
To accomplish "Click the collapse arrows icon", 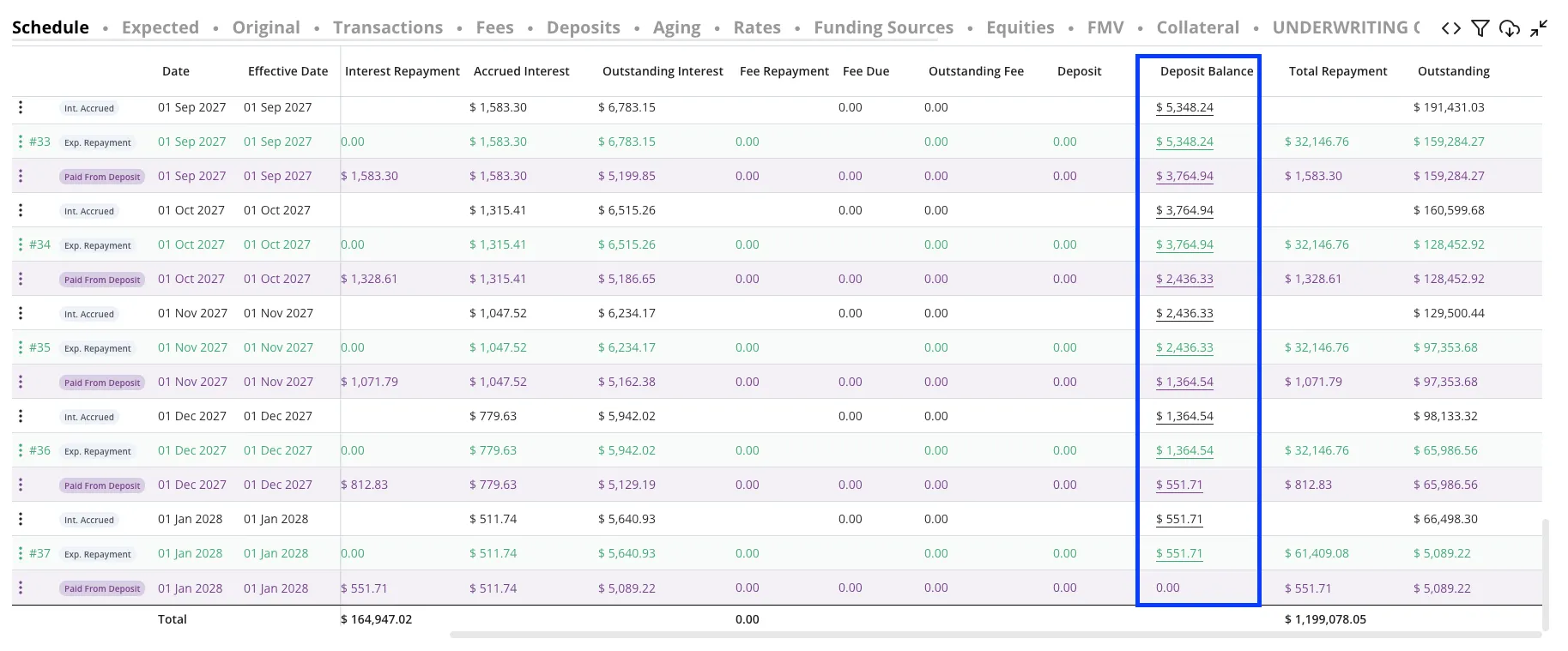I will 1539,28.
